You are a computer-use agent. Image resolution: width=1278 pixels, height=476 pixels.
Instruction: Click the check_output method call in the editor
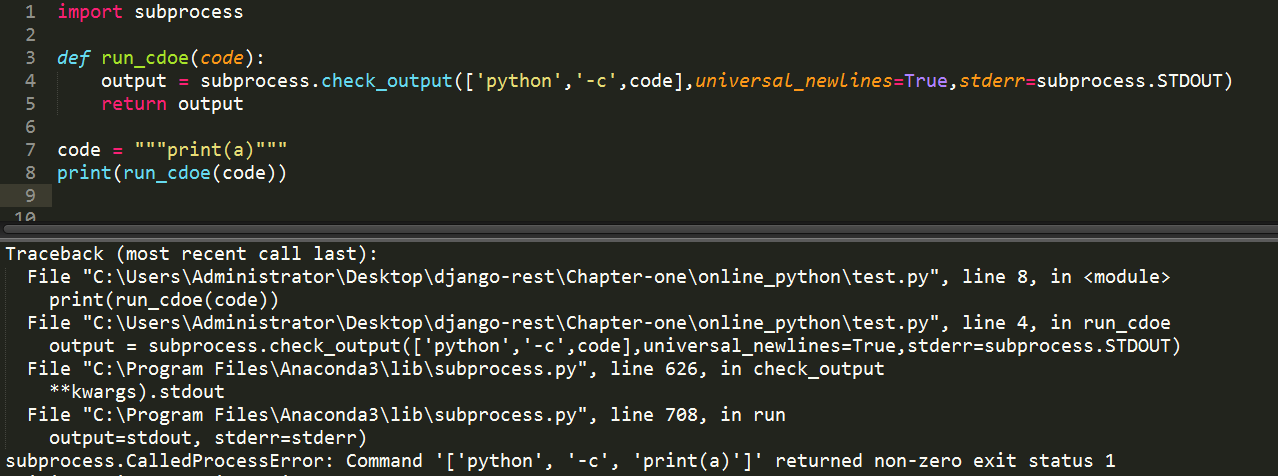point(386,81)
